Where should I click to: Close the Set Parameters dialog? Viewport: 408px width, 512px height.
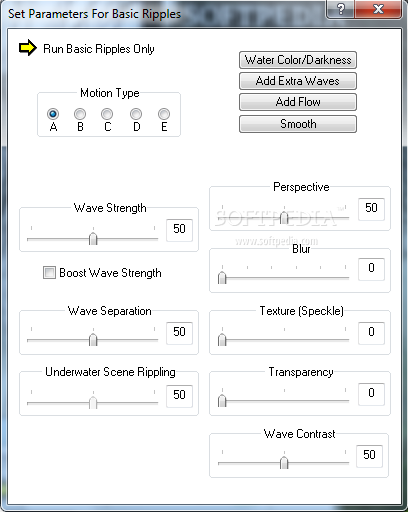tap(378, 9)
